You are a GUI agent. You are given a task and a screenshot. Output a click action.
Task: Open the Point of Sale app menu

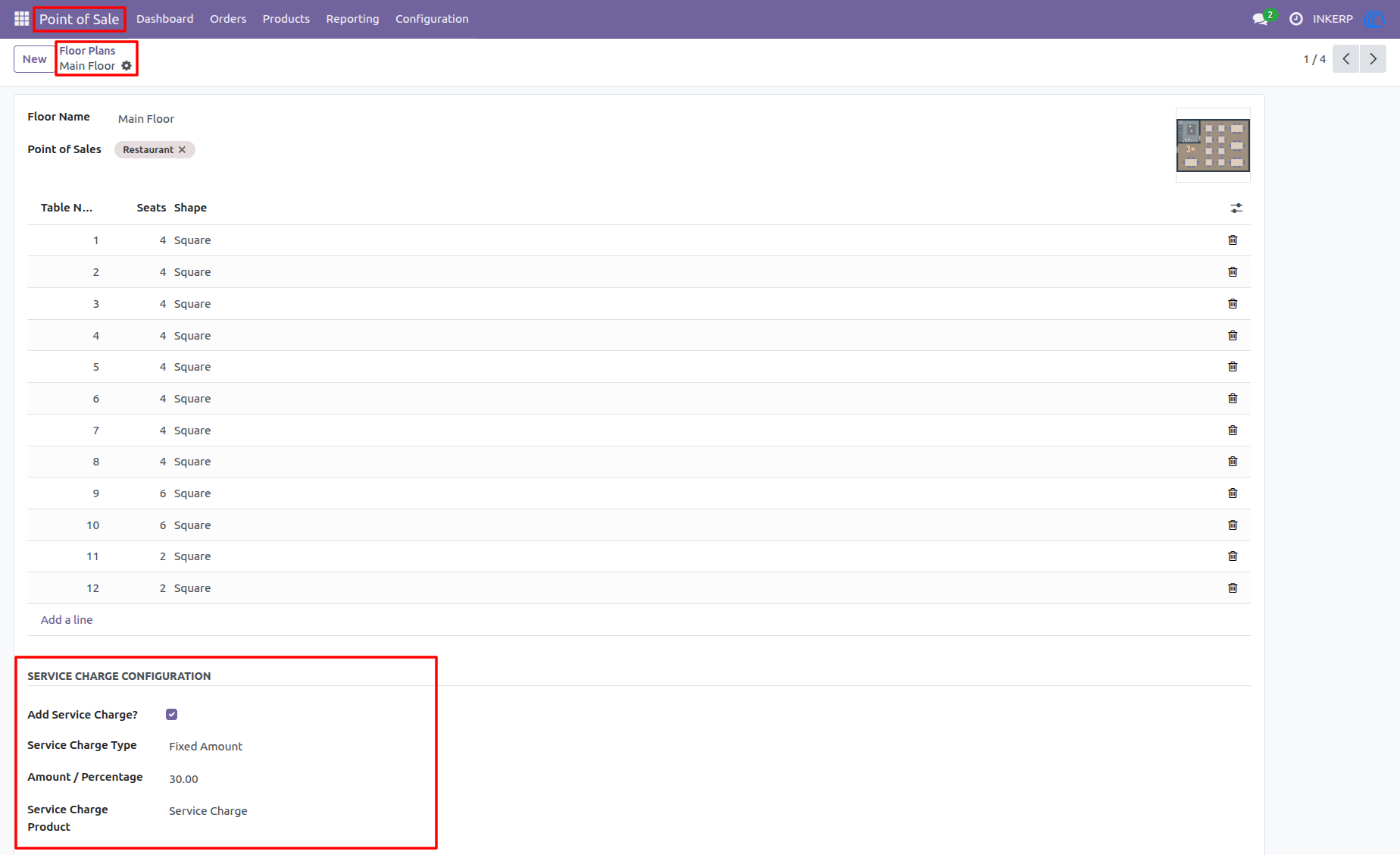[80, 19]
